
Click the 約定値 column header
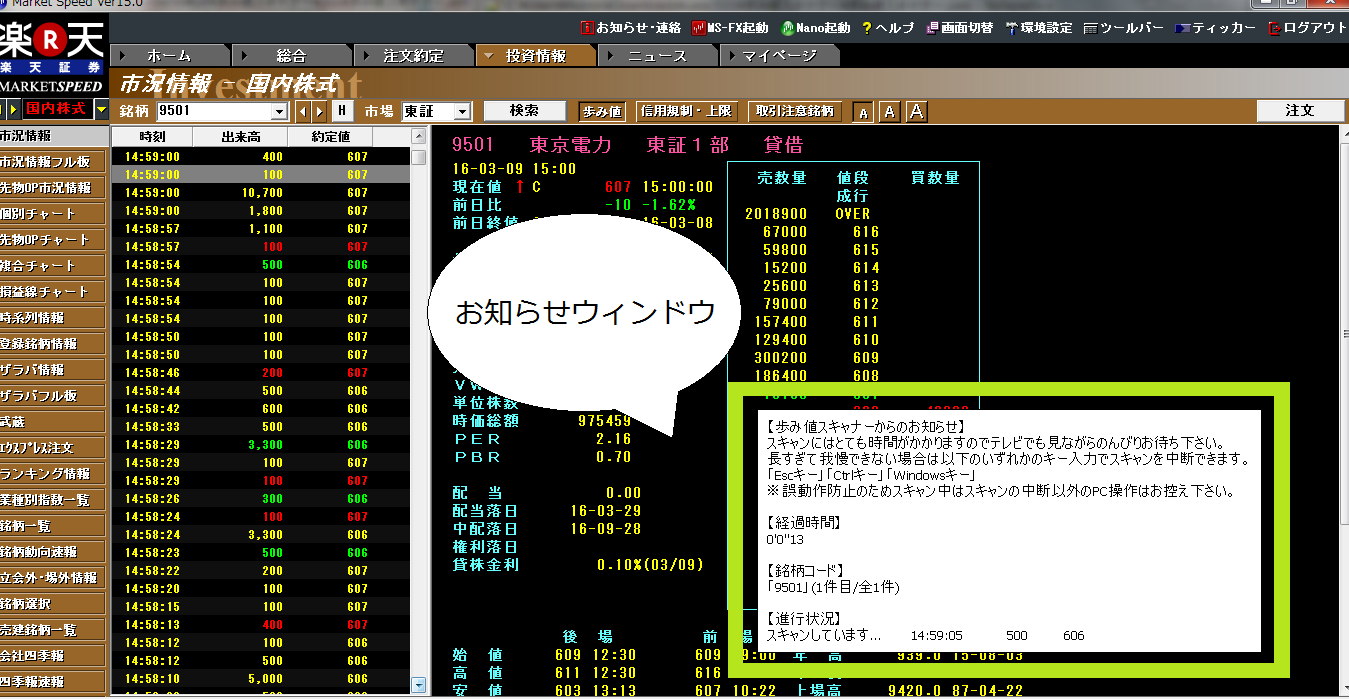[x=331, y=138]
